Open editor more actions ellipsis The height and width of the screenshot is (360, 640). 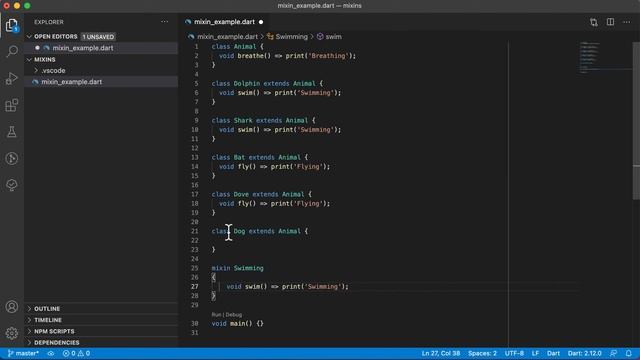pos(627,22)
